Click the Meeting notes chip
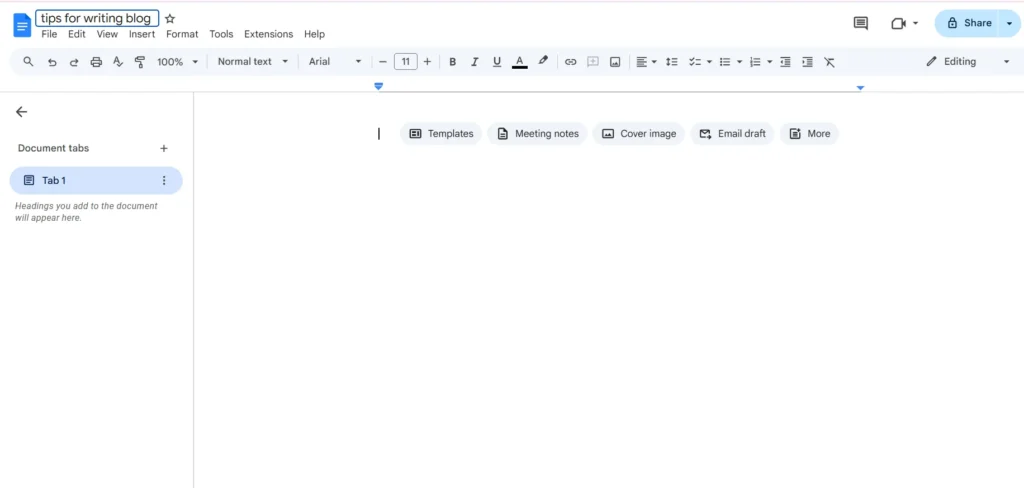The image size is (1024, 488). [x=536, y=134]
